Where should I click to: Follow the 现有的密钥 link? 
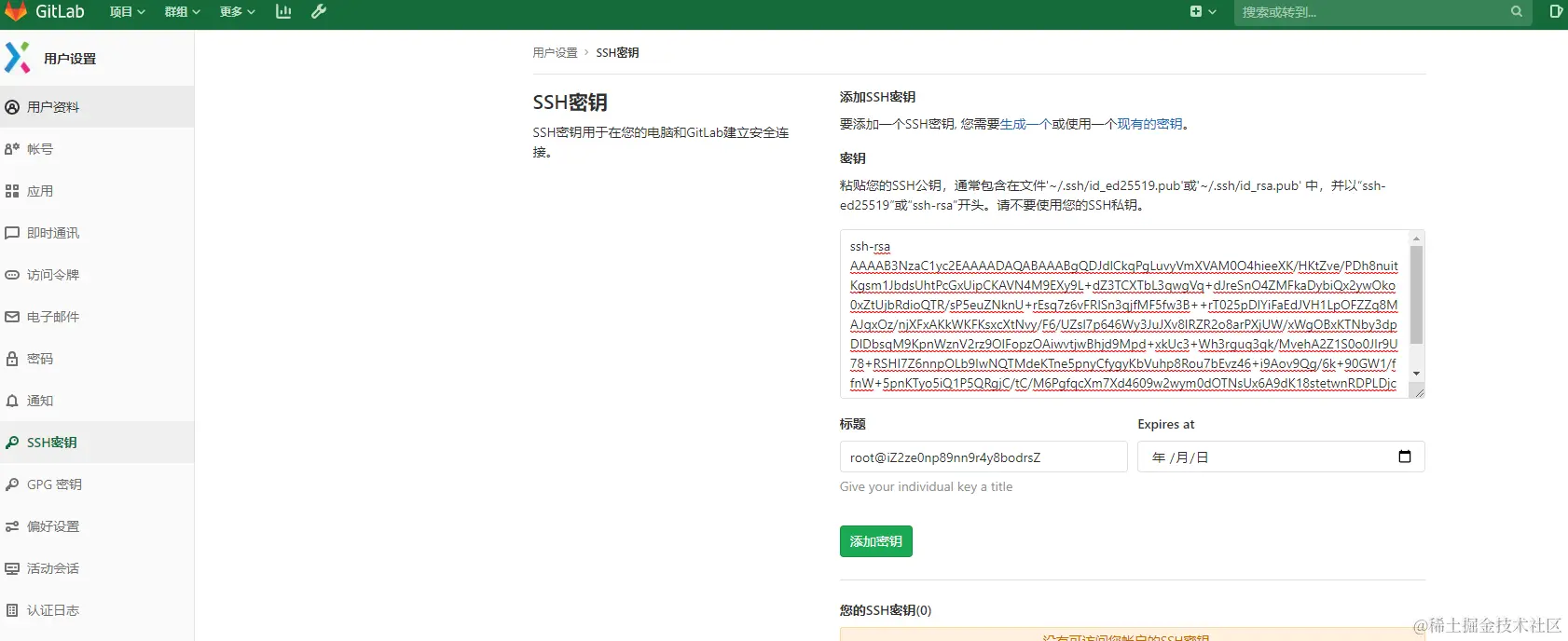(x=1149, y=124)
